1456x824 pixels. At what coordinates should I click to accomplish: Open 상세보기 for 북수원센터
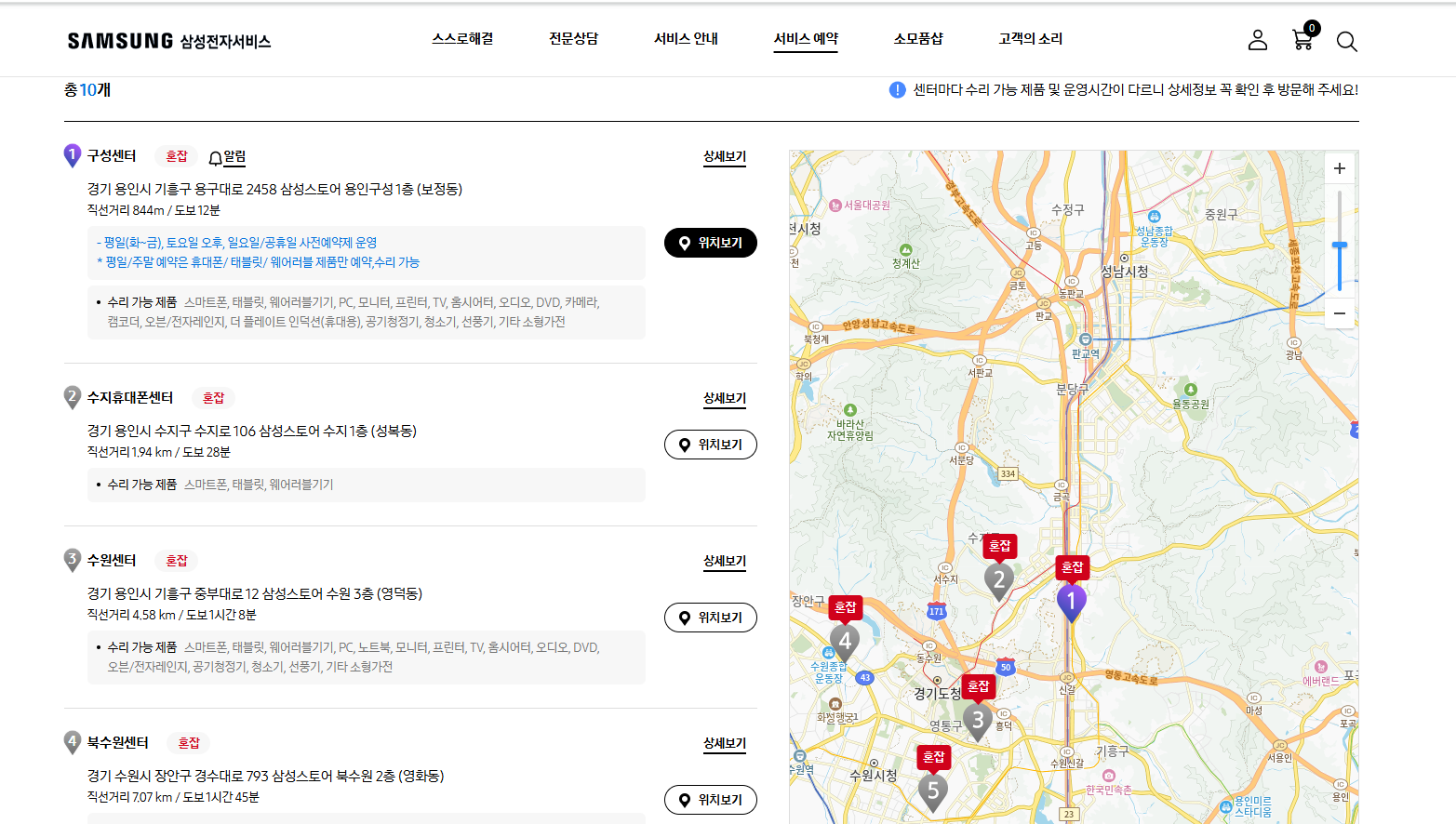[725, 744]
